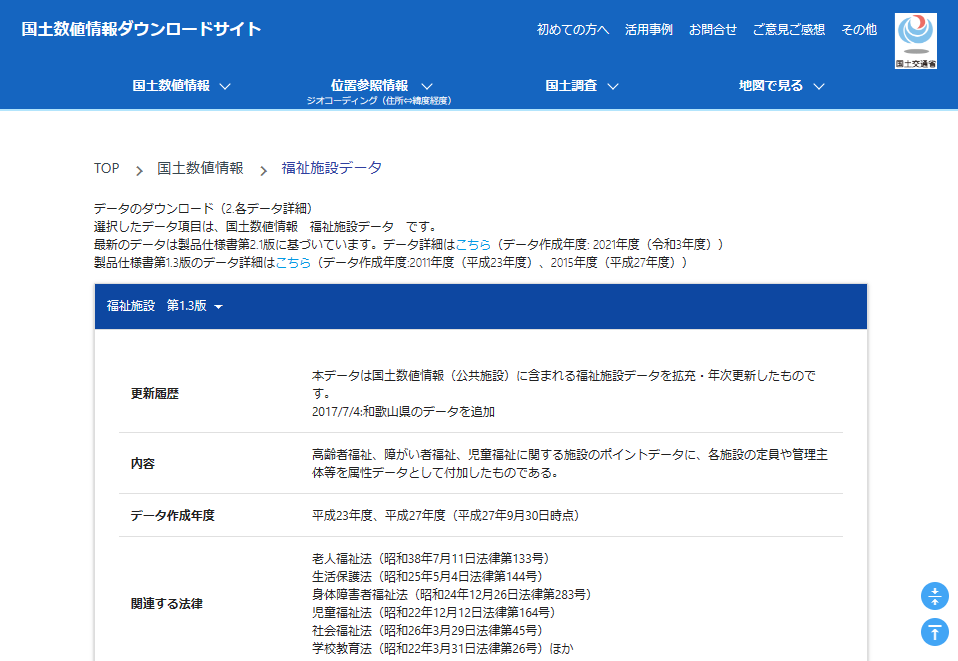Click chevron beside 国土数値情報 in navigation
The image size is (958, 661).
(x=225, y=86)
